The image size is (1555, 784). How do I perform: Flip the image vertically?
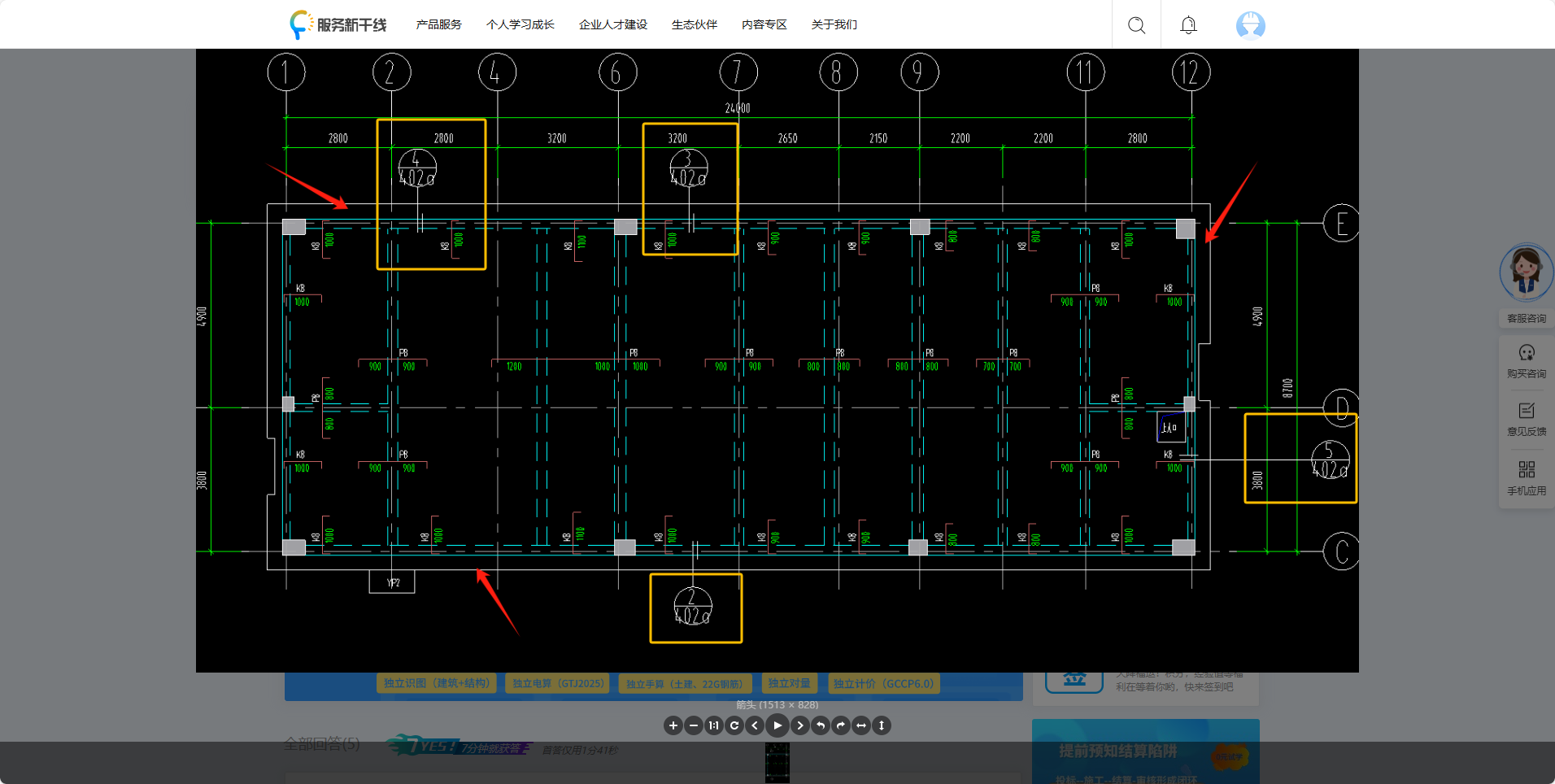point(882,725)
